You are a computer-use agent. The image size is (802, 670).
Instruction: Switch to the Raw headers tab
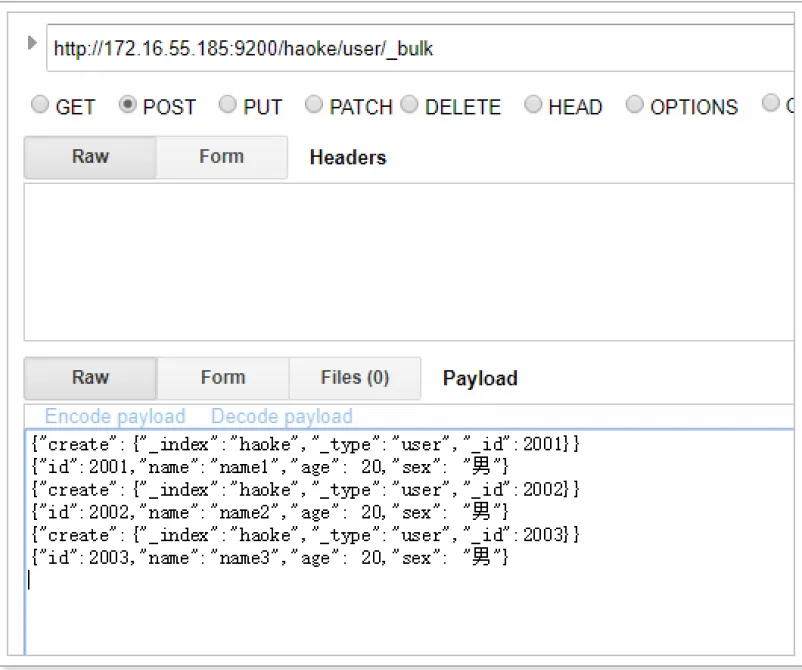pyautogui.click(x=90, y=157)
